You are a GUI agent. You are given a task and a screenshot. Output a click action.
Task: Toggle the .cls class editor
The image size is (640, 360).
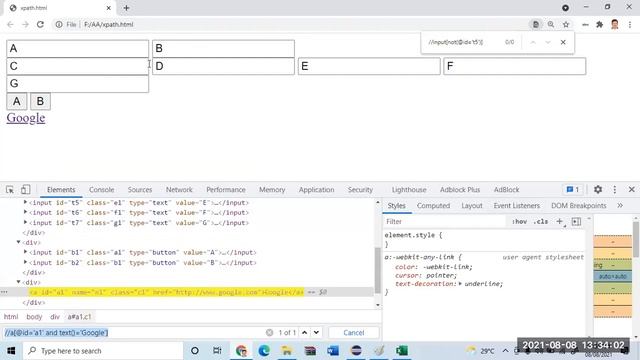coord(541,221)
